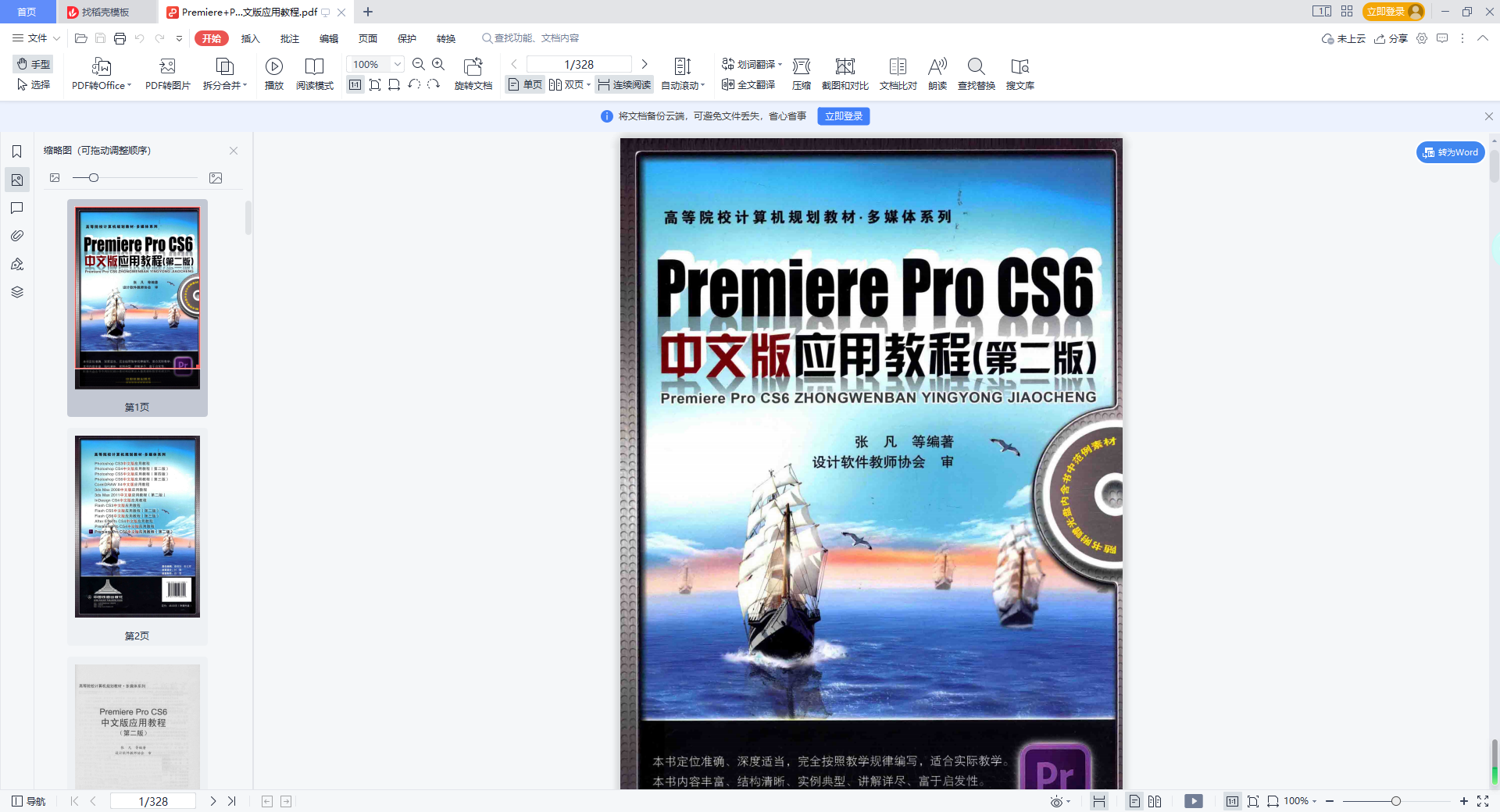Close the thumbnail (缩略图) panel
Viewport: 1500px width, 812px height.
click(233, 151)
